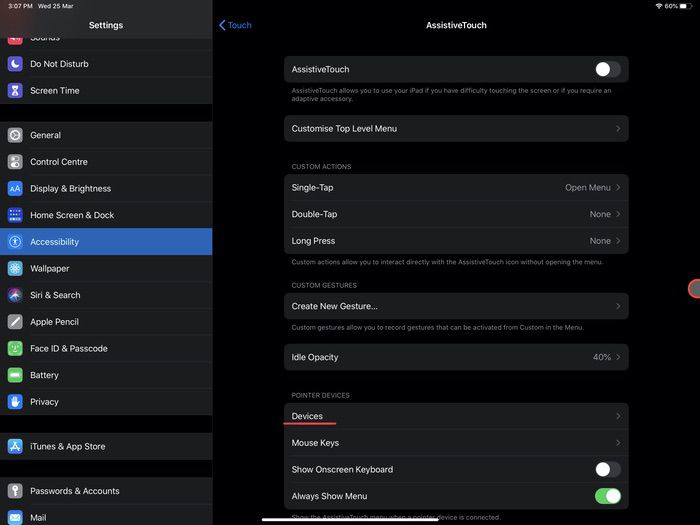
Task: Tap the Accessibility figure icon
Action: [15, 242]
